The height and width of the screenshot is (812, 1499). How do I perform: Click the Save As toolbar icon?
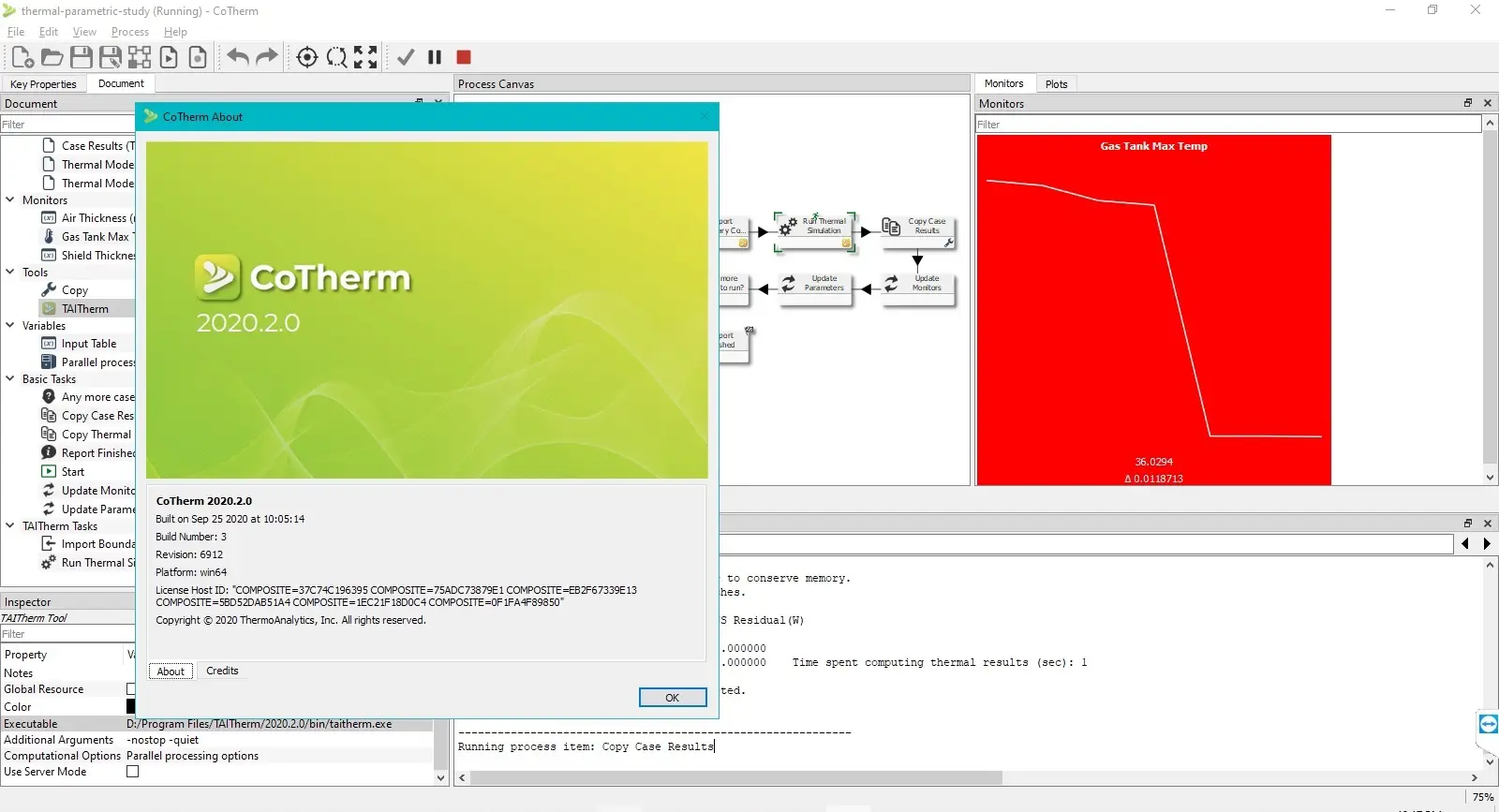click(111, 57)
